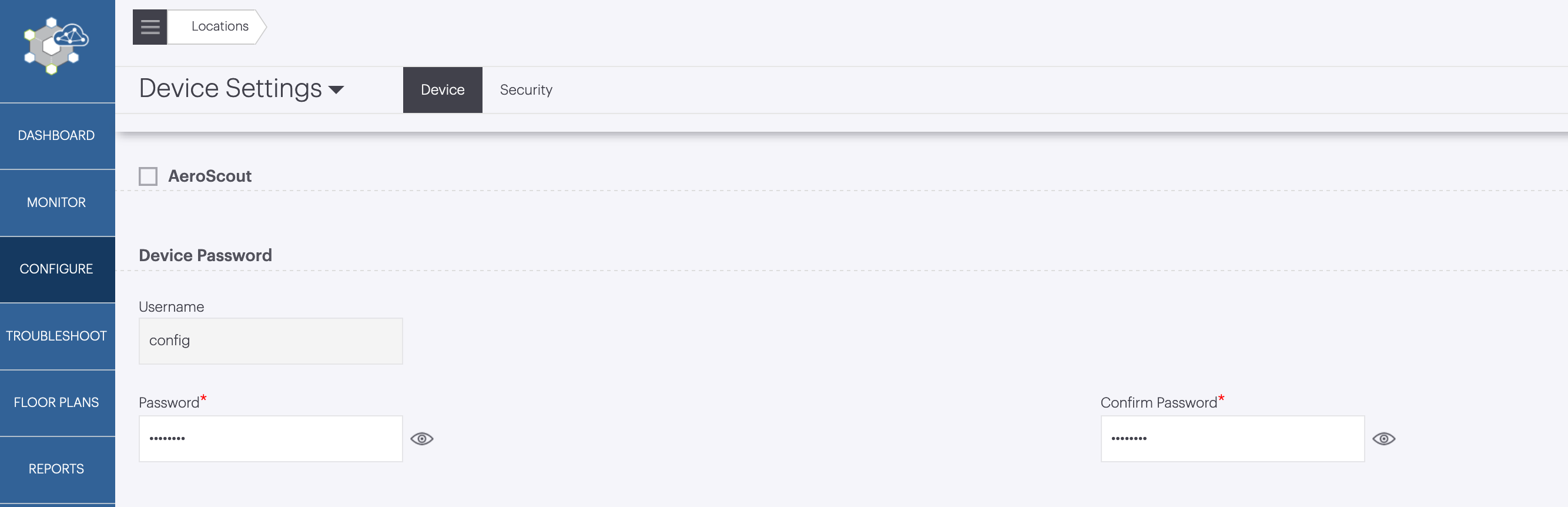Switch to the Security tab
Viewport: 1568px width, 507px height.
tap(526, 89)
